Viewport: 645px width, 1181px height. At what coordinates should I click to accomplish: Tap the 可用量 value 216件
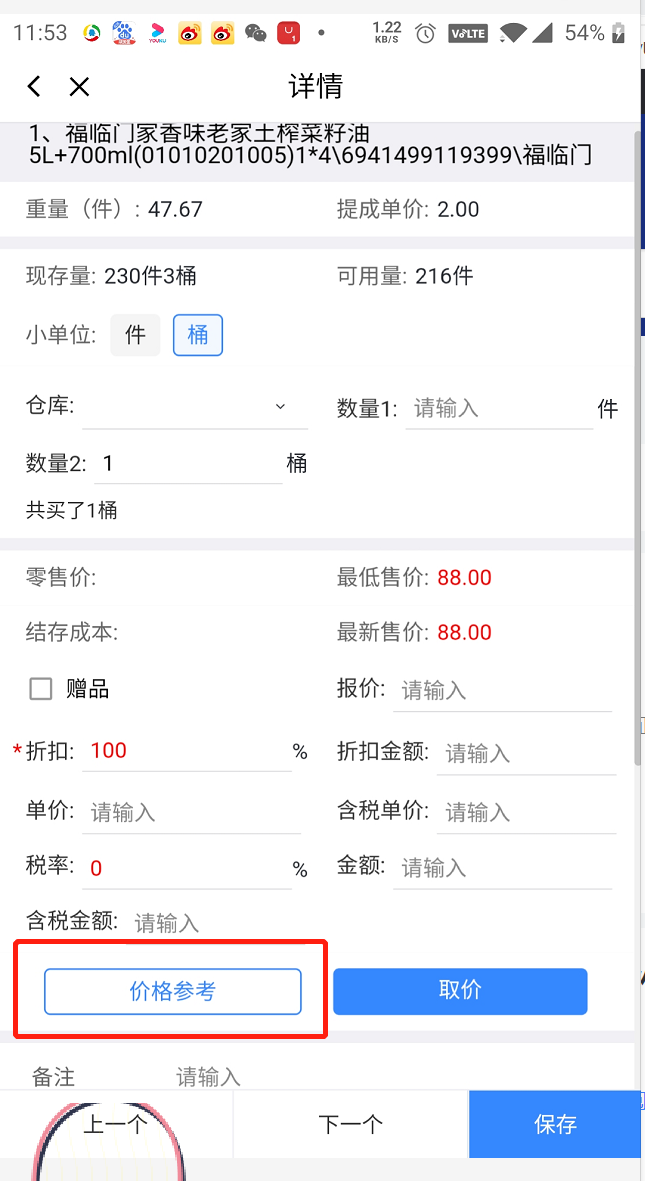click(444, 276)
